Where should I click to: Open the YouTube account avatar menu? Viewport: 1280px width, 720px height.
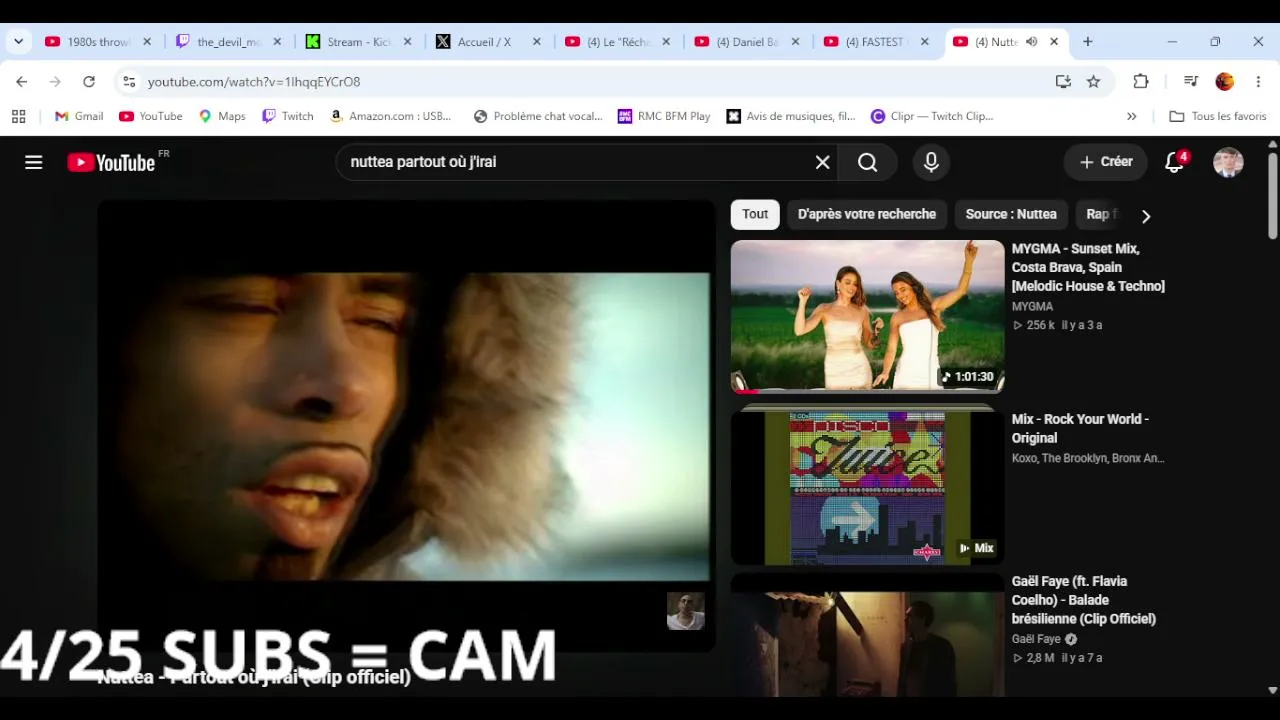click(1228, 162)
